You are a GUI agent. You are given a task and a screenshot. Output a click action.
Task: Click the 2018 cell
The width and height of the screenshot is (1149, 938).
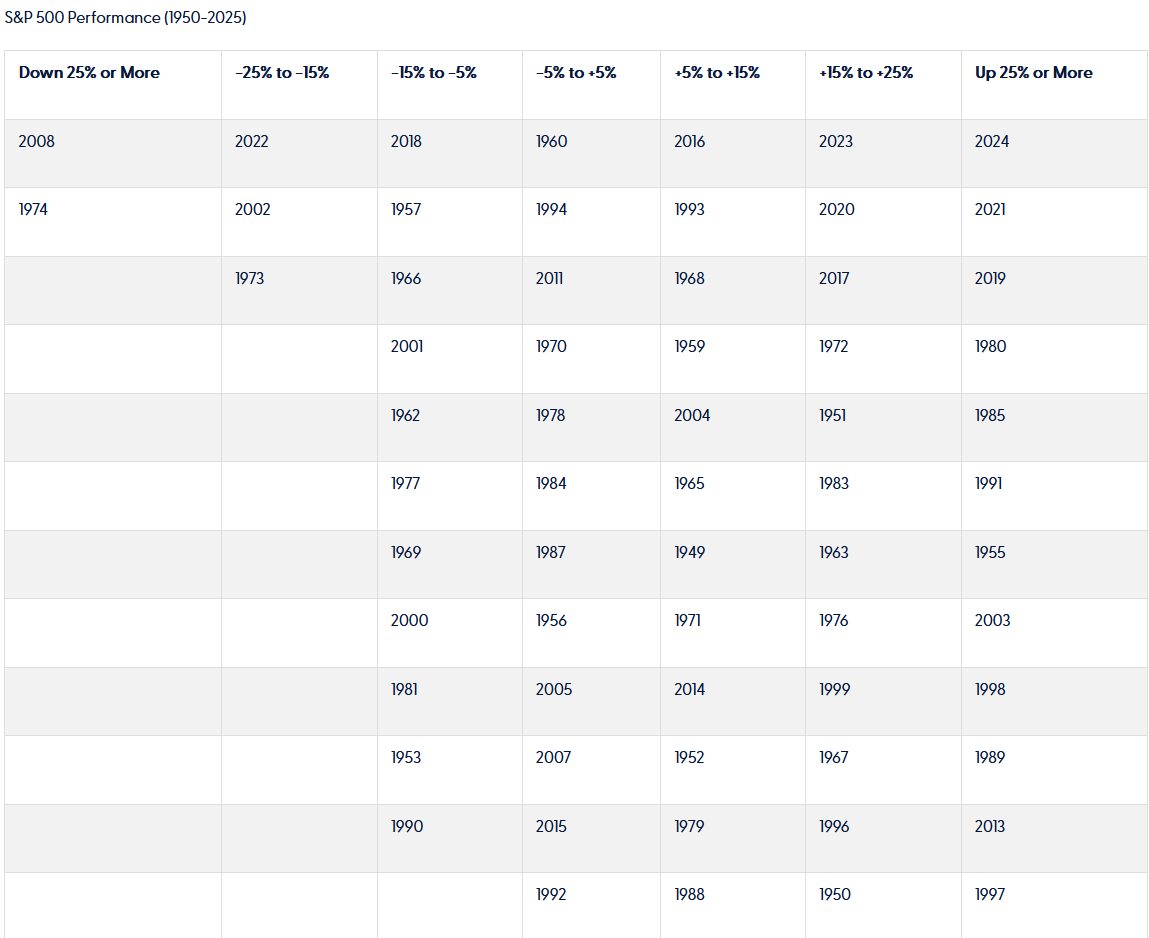pos(406,142)
